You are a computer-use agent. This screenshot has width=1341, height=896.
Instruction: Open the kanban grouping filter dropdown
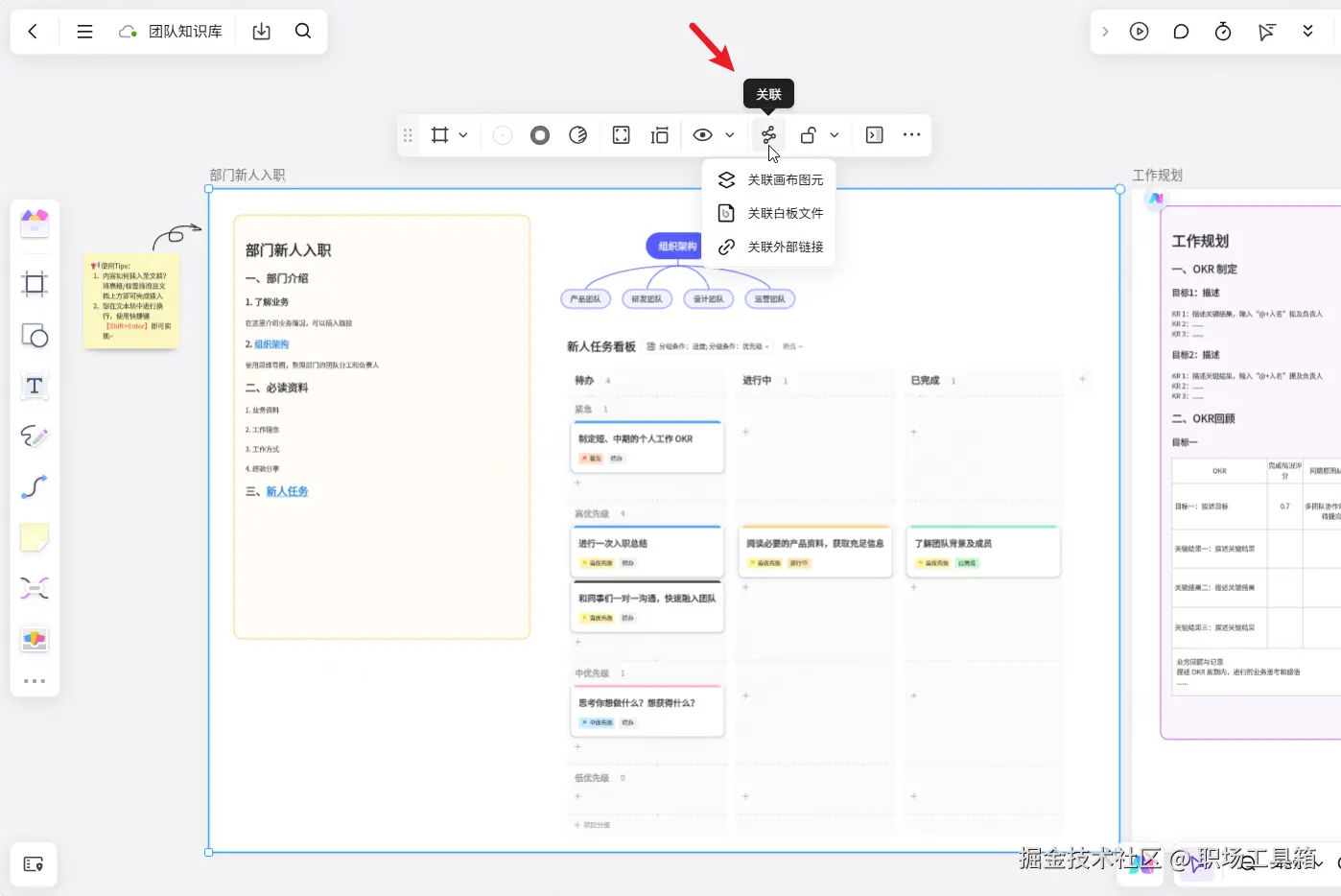(x=710, y=346)
